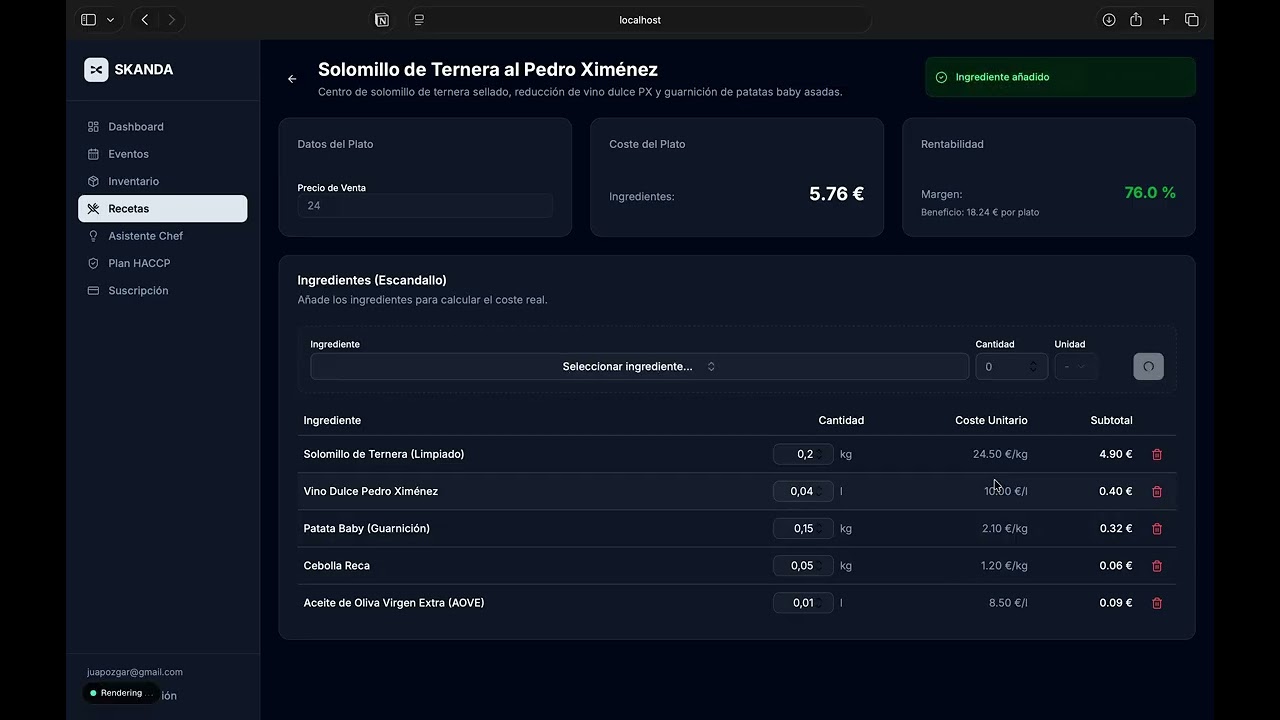
Task: Toggle the browser sidebar panel
Action: [x=88, y=20]
